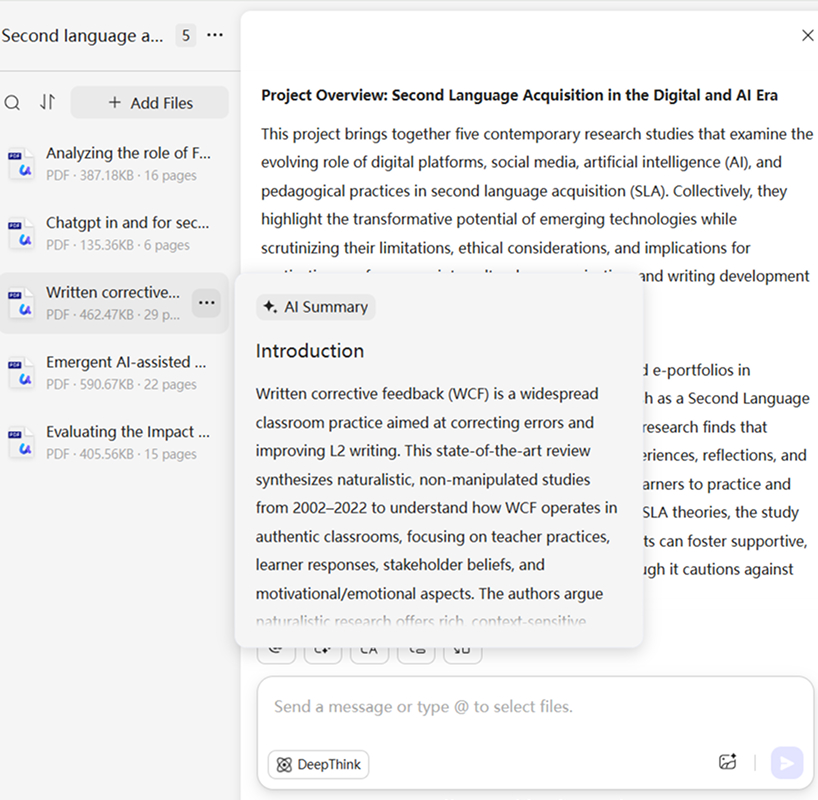
Task: Open more options for Written corrective file
Action: tap(206, 302)
